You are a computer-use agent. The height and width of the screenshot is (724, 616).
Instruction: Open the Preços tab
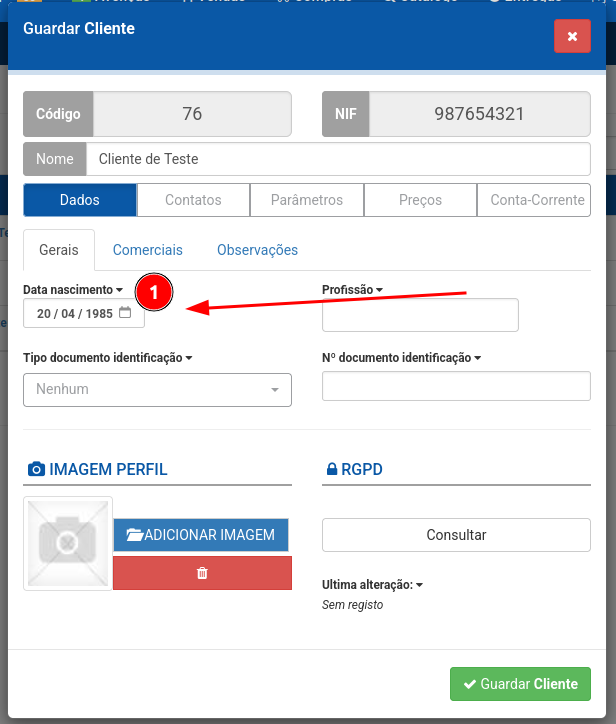420,200
